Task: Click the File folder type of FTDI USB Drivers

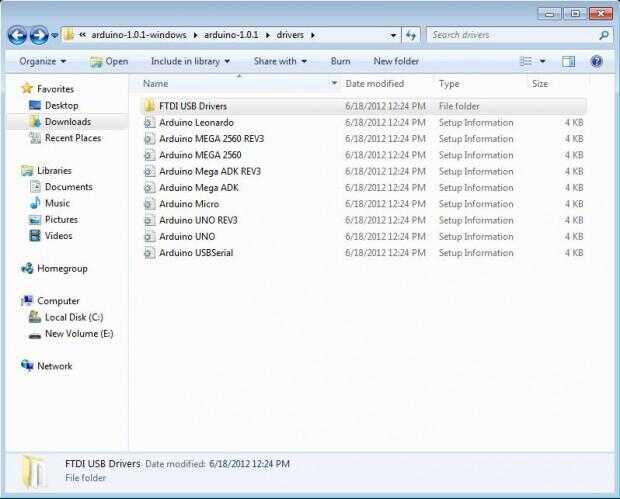Action: pyautogui.click(x=459, y=106)
